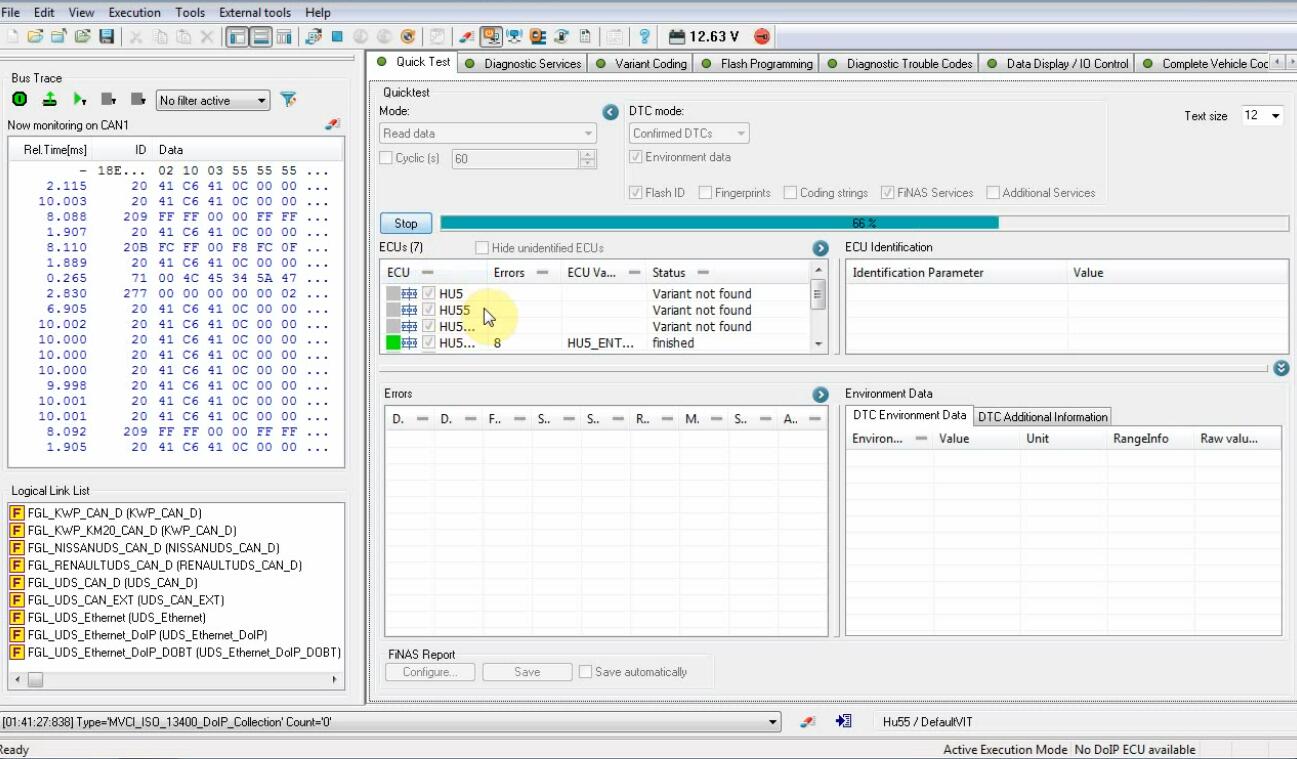Click the red ignition key icon beside voltage

[x=762, y=37]
